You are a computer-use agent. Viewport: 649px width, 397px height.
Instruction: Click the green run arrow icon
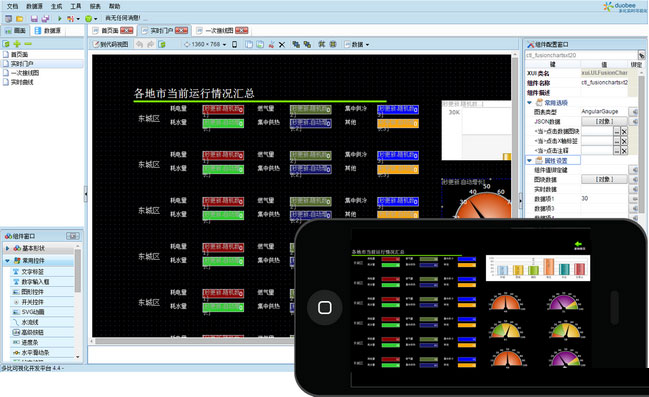(60, 19)
